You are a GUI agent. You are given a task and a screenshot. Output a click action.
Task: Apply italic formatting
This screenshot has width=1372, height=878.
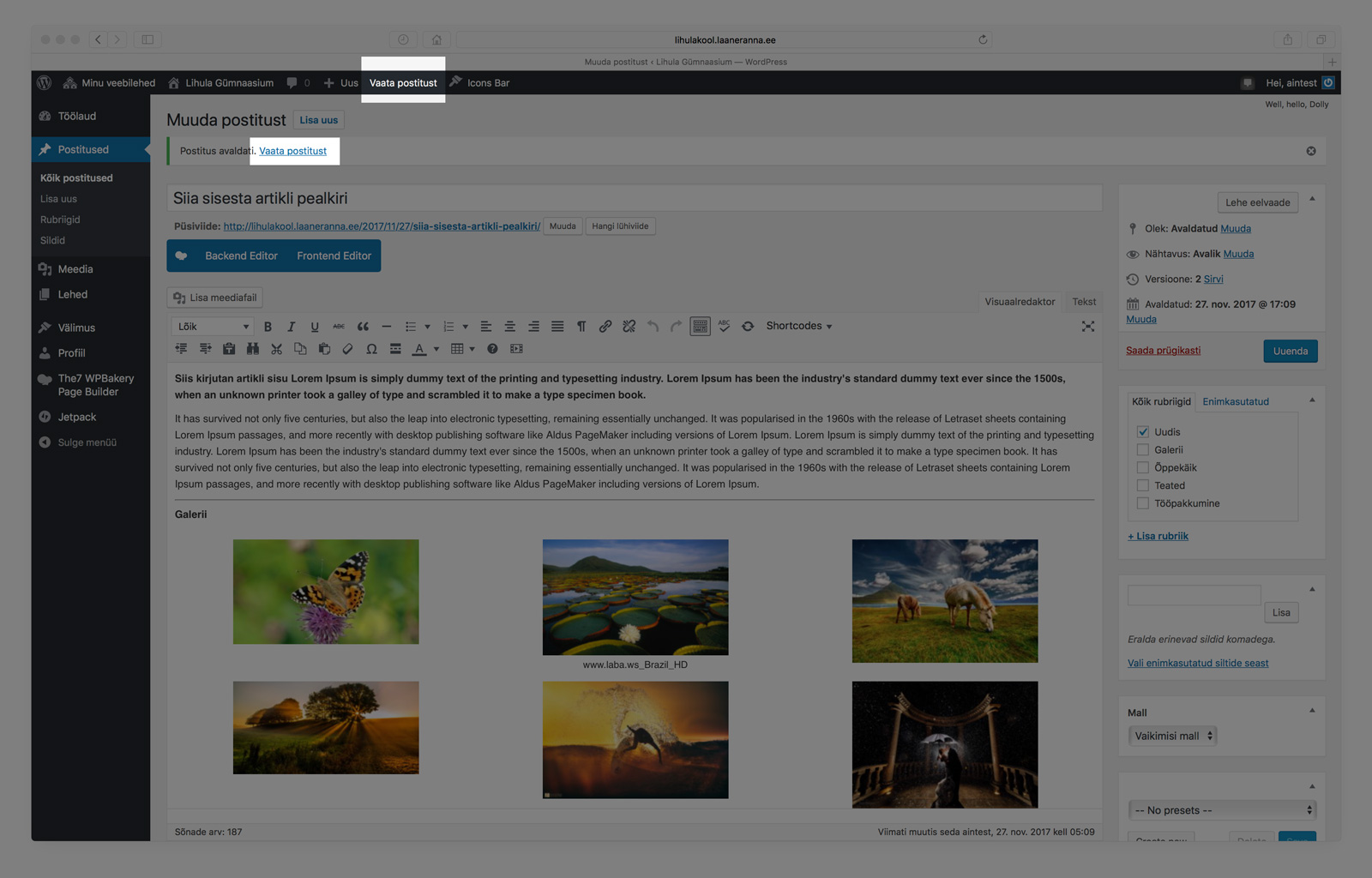(x=292, y=327)
